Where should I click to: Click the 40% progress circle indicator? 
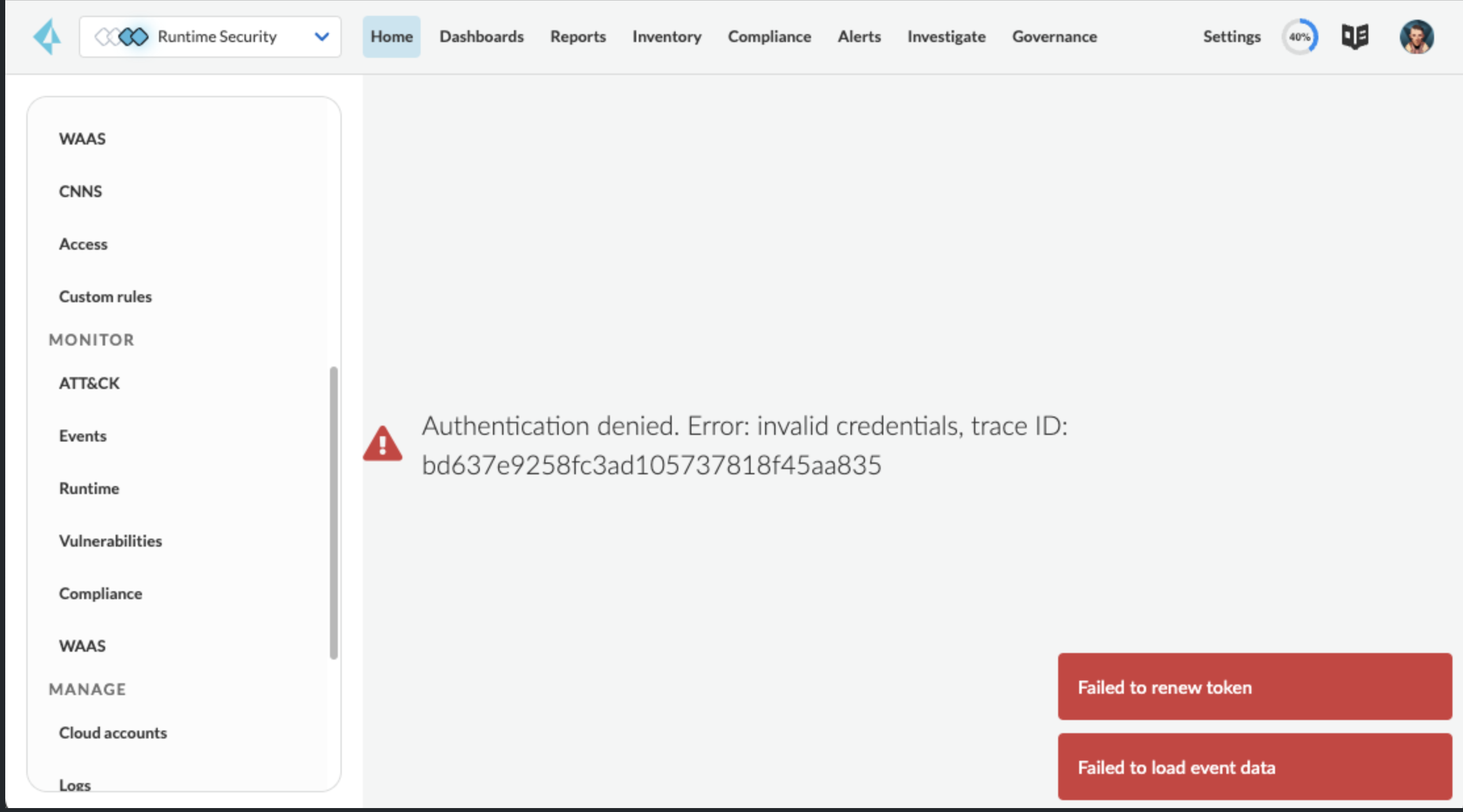[x=1299, y=37]
